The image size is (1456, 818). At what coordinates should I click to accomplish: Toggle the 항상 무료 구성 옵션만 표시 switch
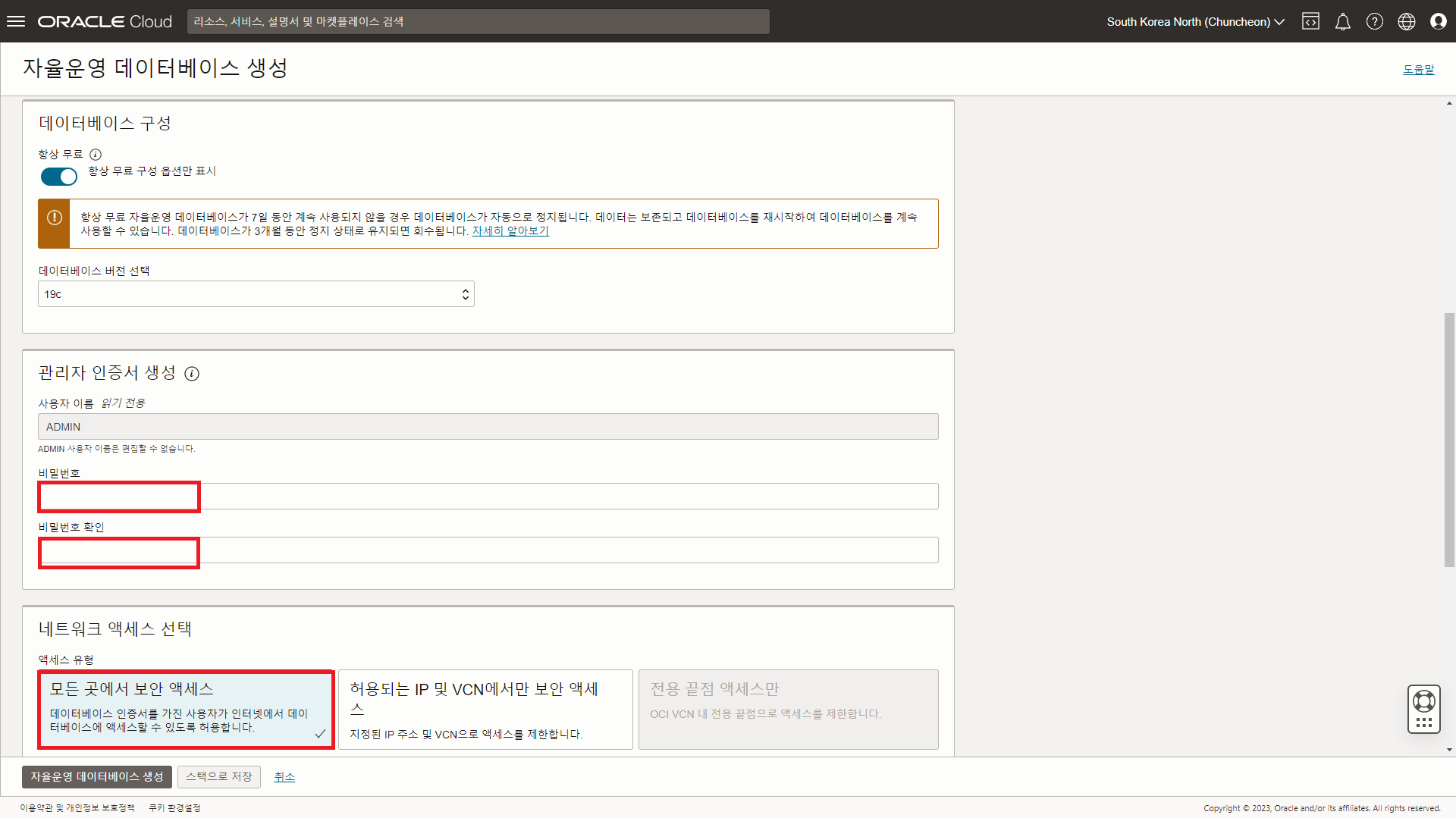tap(59, 177)
